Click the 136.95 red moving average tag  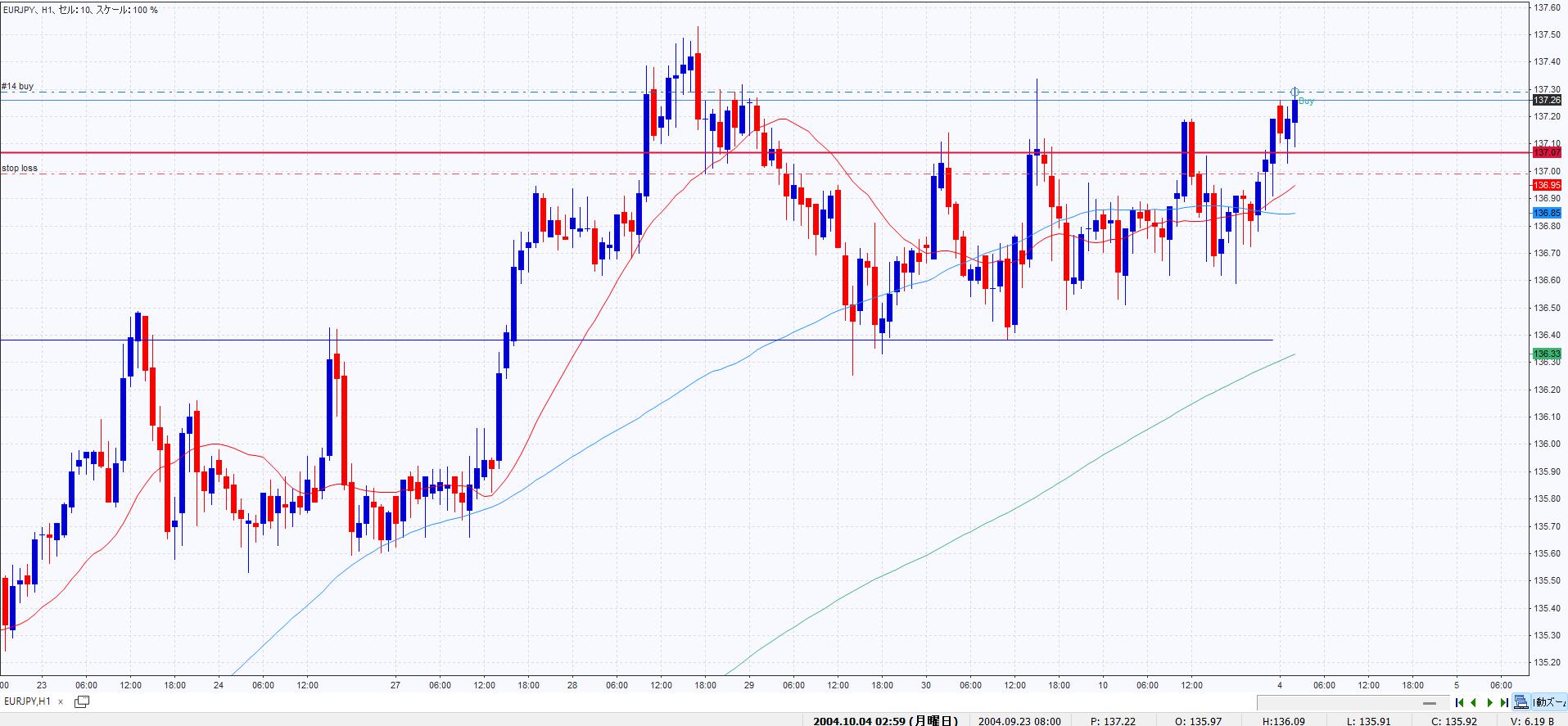1546,185
